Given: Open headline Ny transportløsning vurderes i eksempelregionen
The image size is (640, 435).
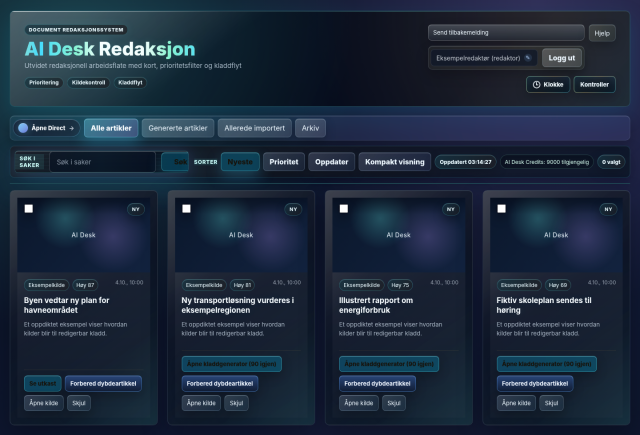Looking at the screenshot, I should pos(238,305).
